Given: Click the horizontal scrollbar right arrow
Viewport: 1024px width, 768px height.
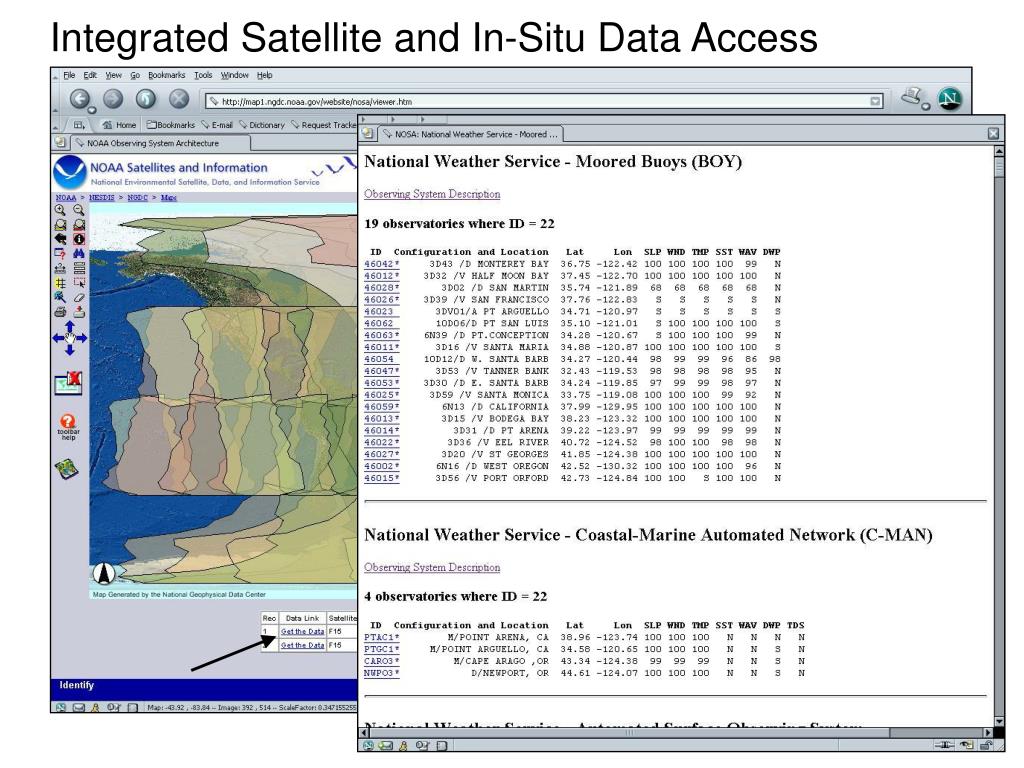Looking at the screenshot, I should tap(988, 733).
